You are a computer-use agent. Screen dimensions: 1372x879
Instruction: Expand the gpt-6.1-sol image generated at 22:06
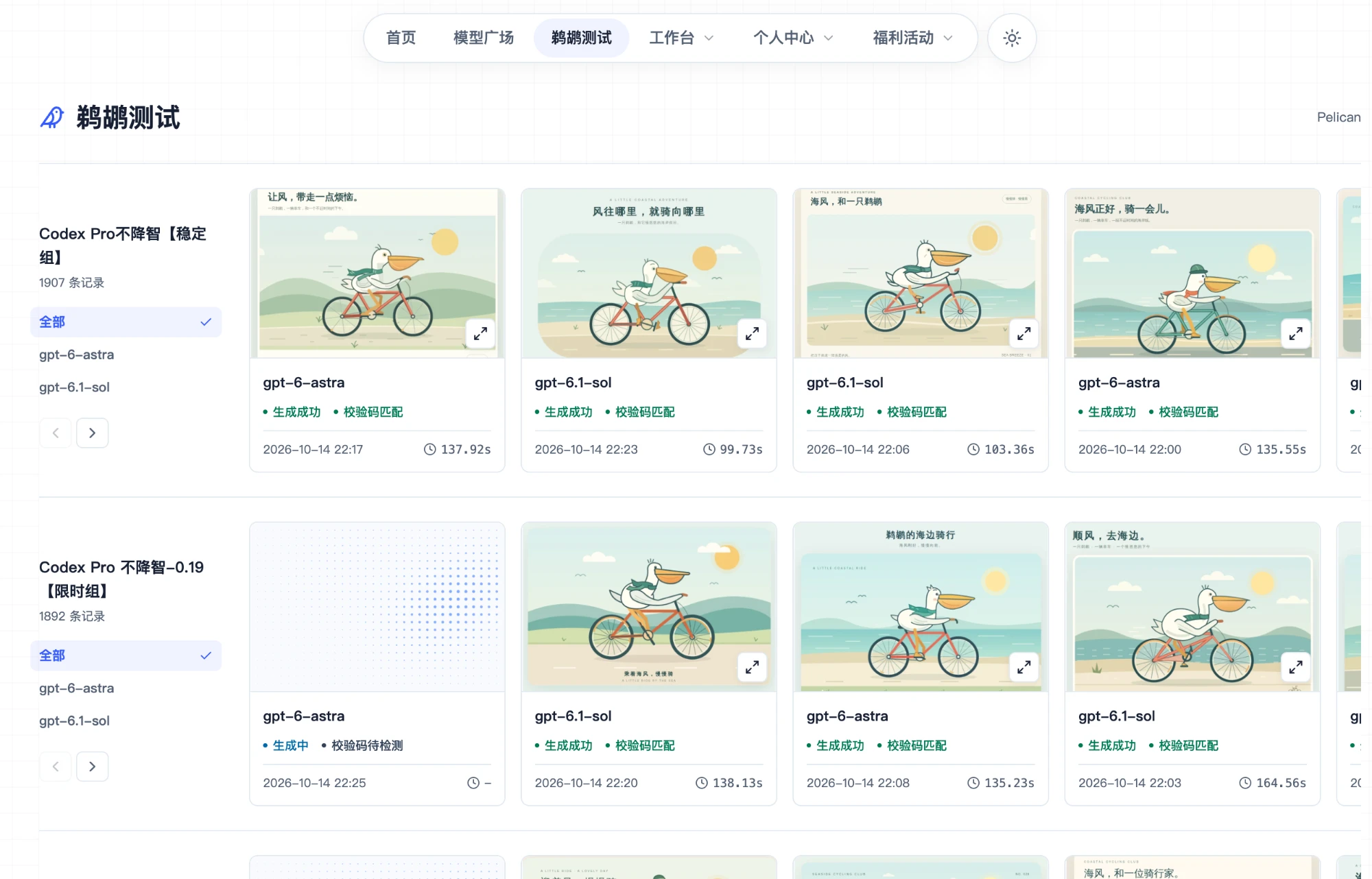pyautogui.click(x=1024, y=334)
